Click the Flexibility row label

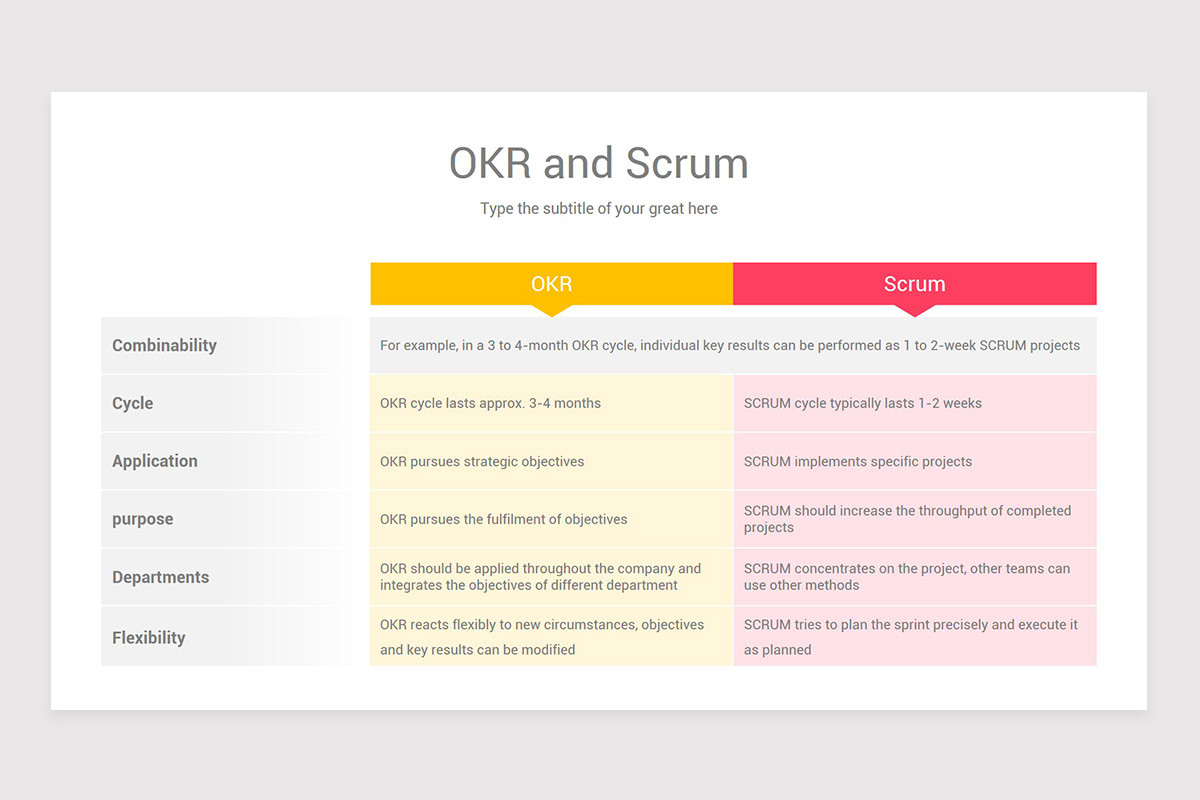coord(149,637)
